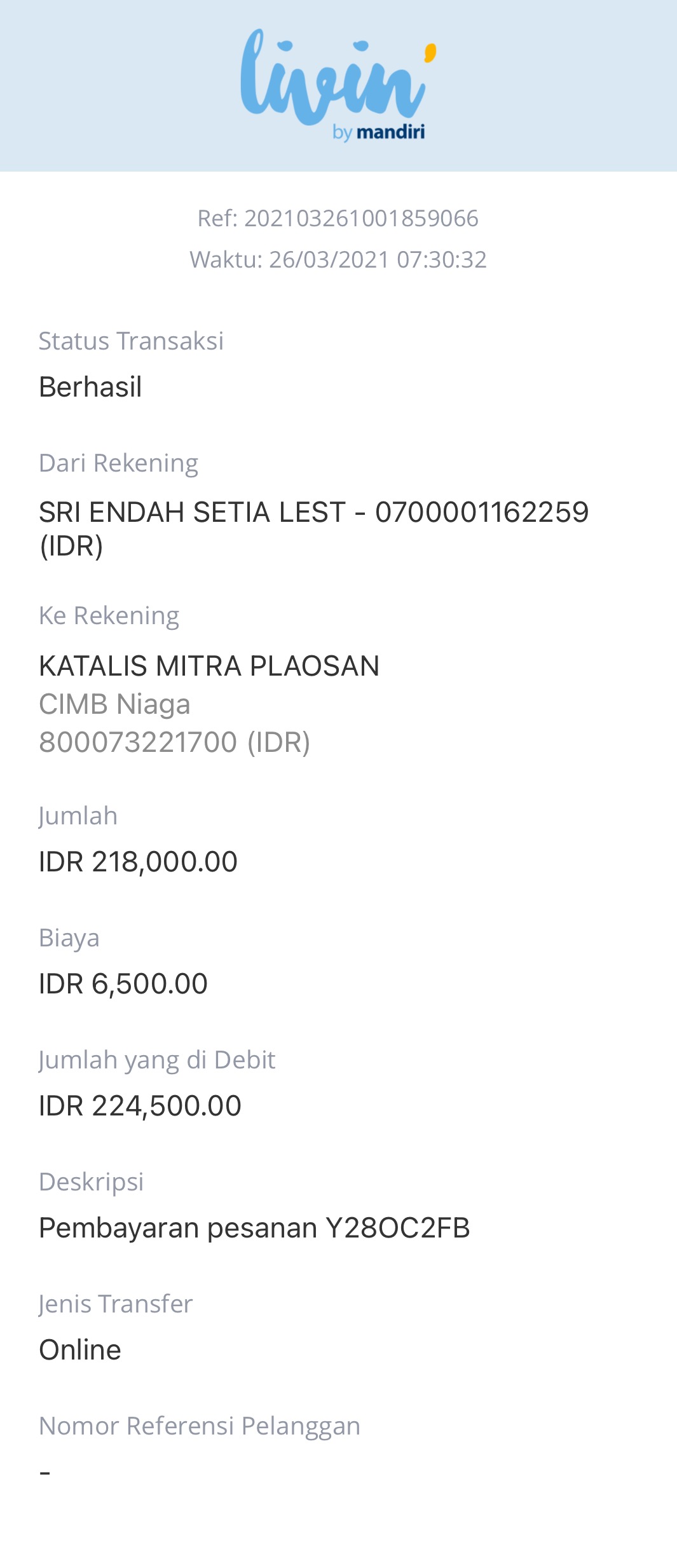Select the Deskripsi label
The height and width of the screenshot is (1568, 677).
[91, 1182]
